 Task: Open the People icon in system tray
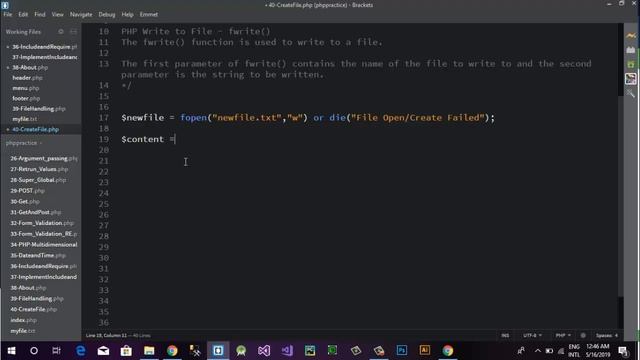[x=521, y=351]
